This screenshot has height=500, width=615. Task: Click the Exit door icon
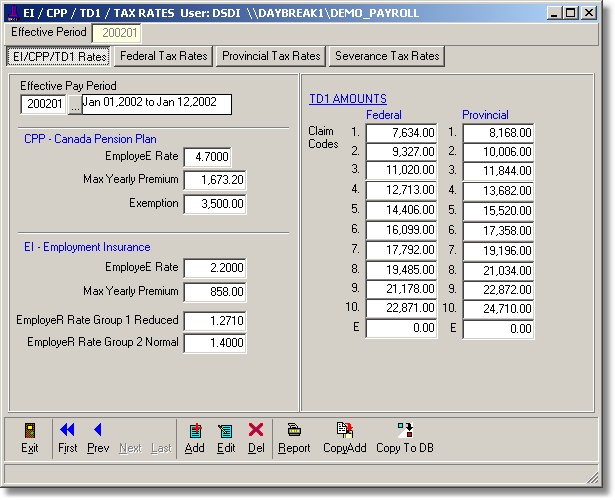tap(30, 430)
